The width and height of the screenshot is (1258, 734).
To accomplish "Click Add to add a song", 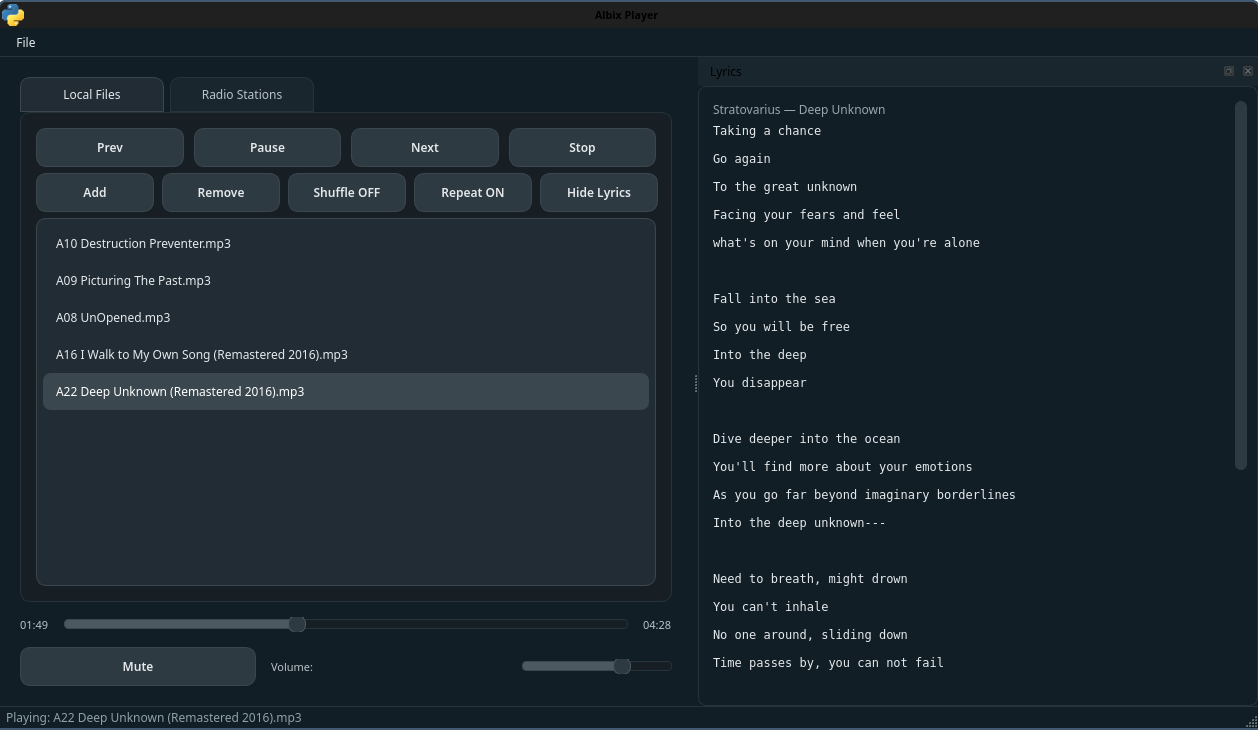I will [x=95, y=192].
